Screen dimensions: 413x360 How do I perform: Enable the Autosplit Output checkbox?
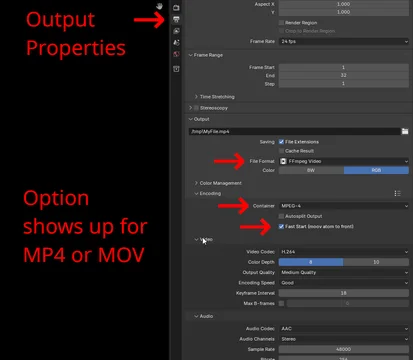pos(281,216)
